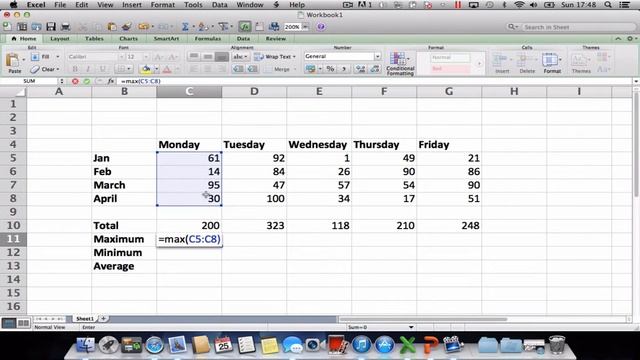Expand the Fill dropdown
This screenshot has width=640, height=360.
click(58, 57)
